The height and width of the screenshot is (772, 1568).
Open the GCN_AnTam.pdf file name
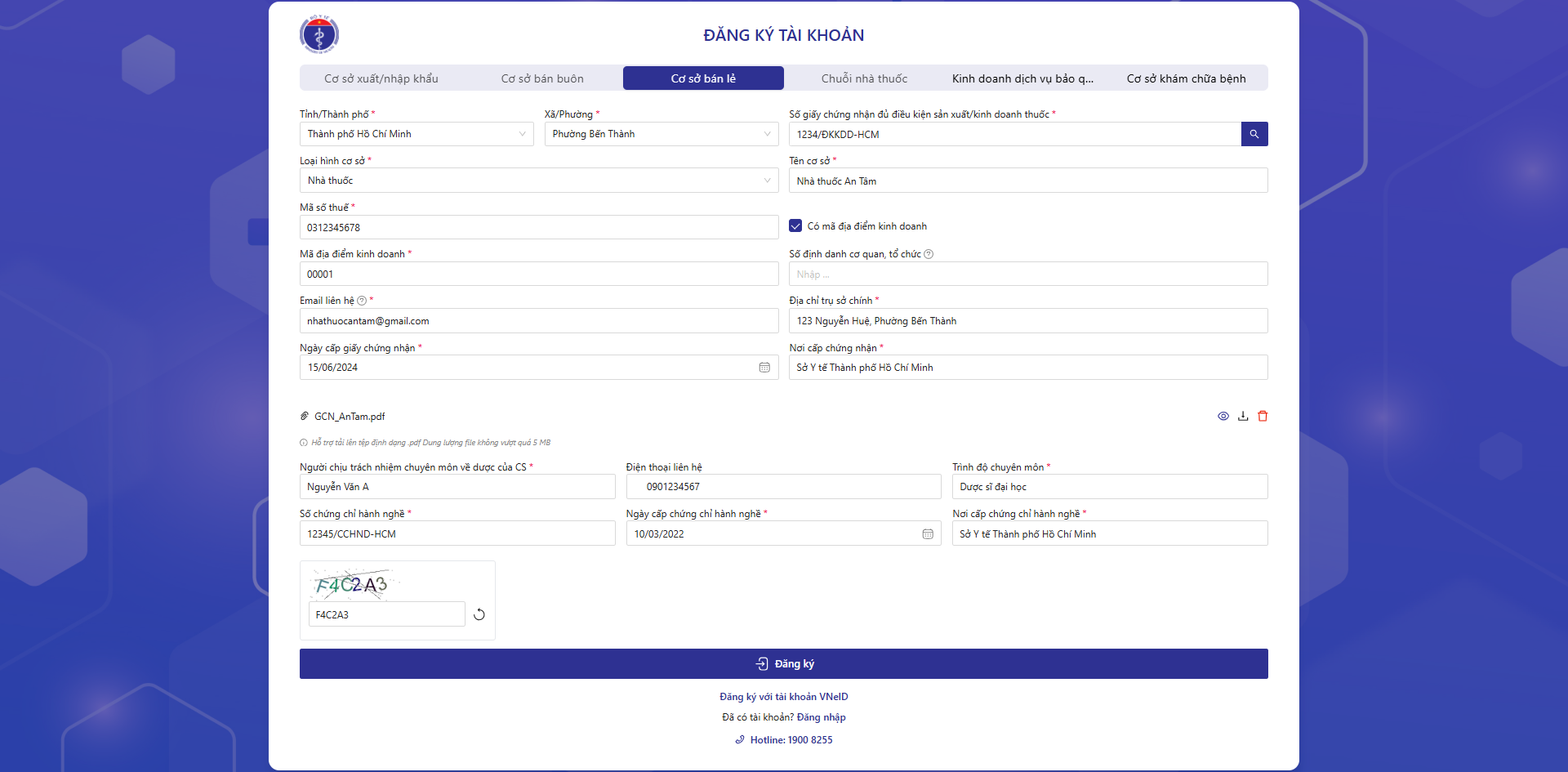click(350, 417)
